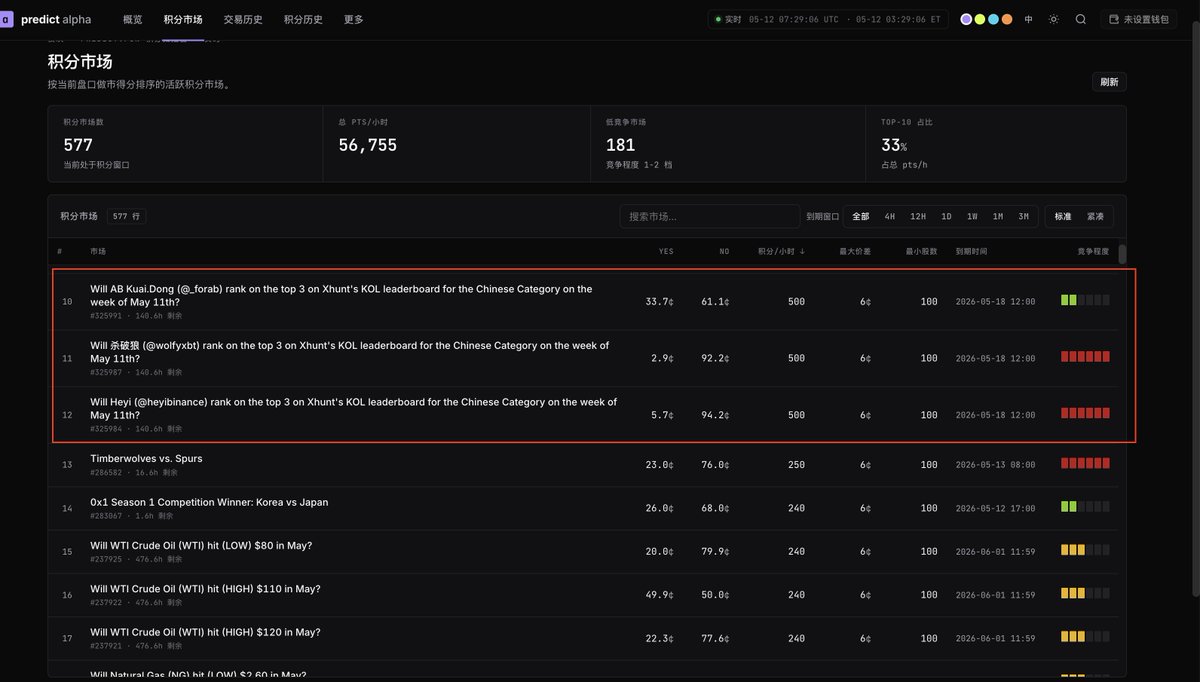
Task: Switch to 紧凑 row density
Action: pyautogui.click(x=1095, y=216)
